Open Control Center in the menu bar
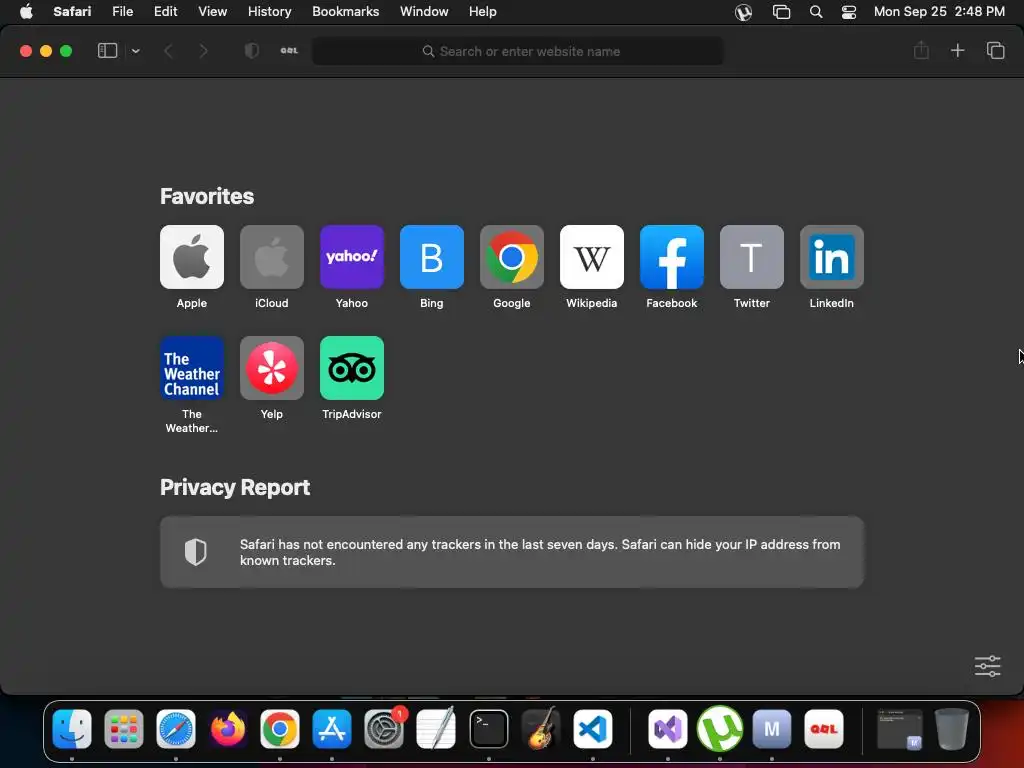 [x=848, y=12]
